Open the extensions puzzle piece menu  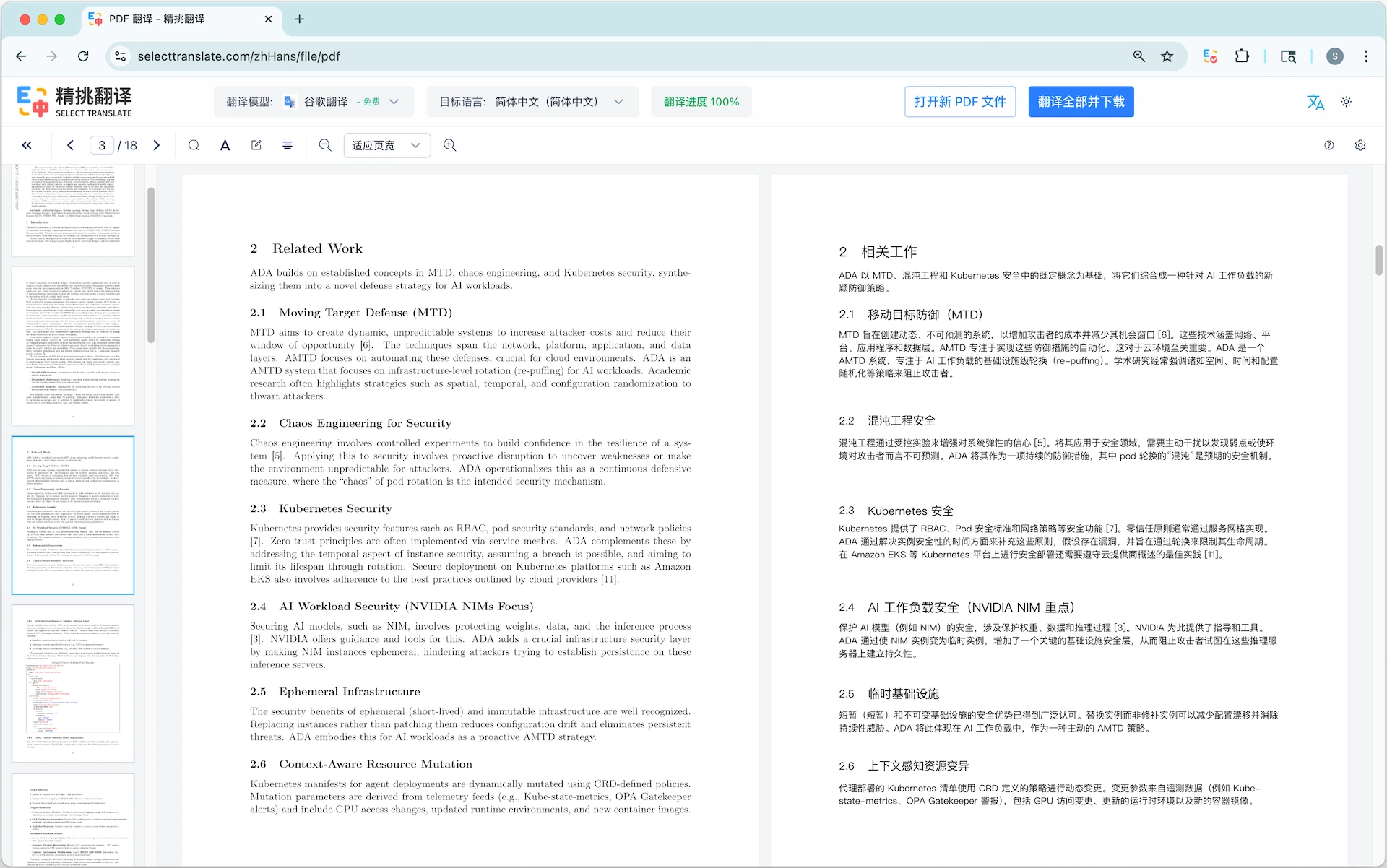click(x=1242, y=56)
